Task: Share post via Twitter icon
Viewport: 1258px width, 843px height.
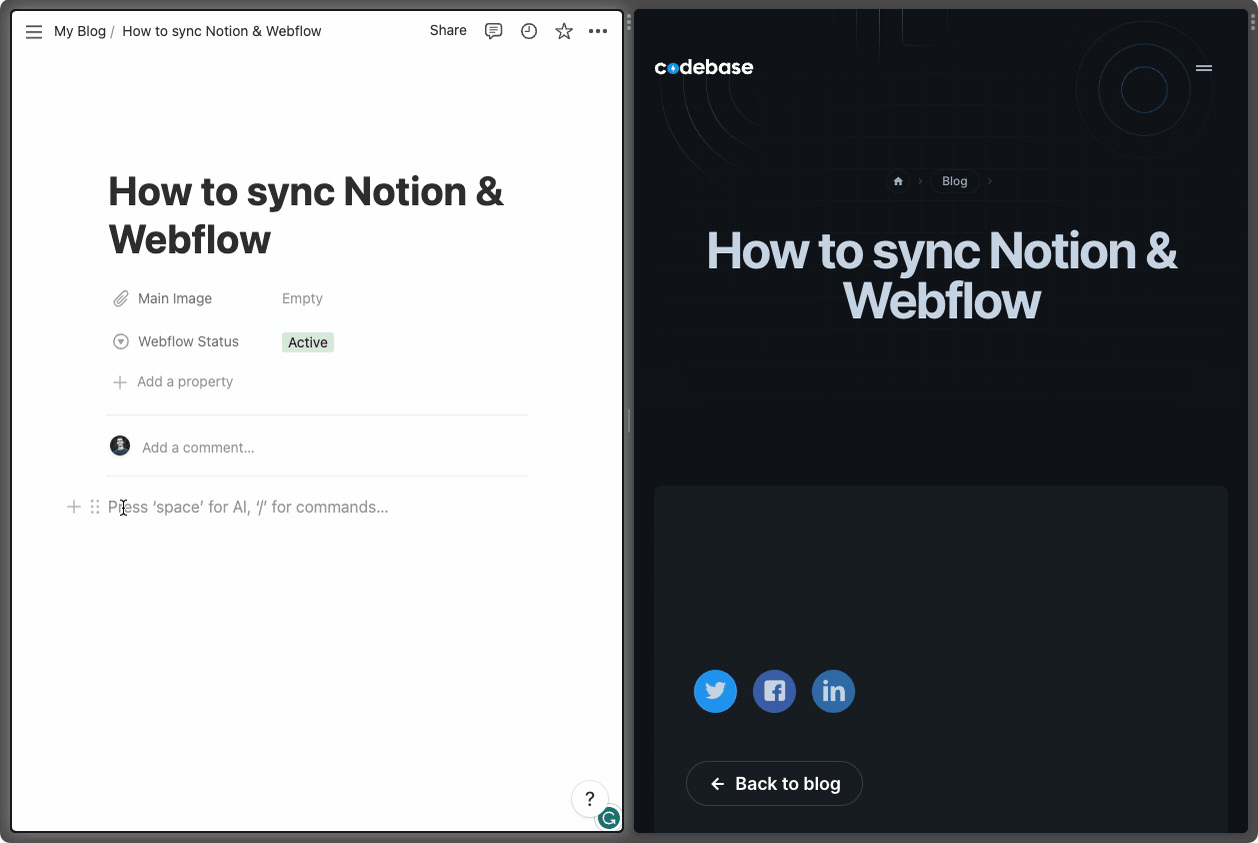Action: tap(715, 691)
